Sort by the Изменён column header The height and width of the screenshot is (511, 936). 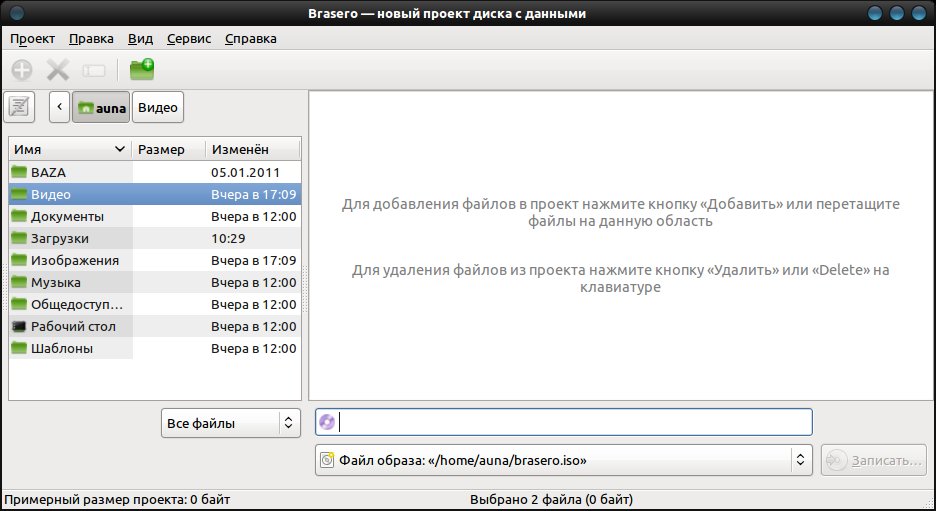[x=253, y=149]
